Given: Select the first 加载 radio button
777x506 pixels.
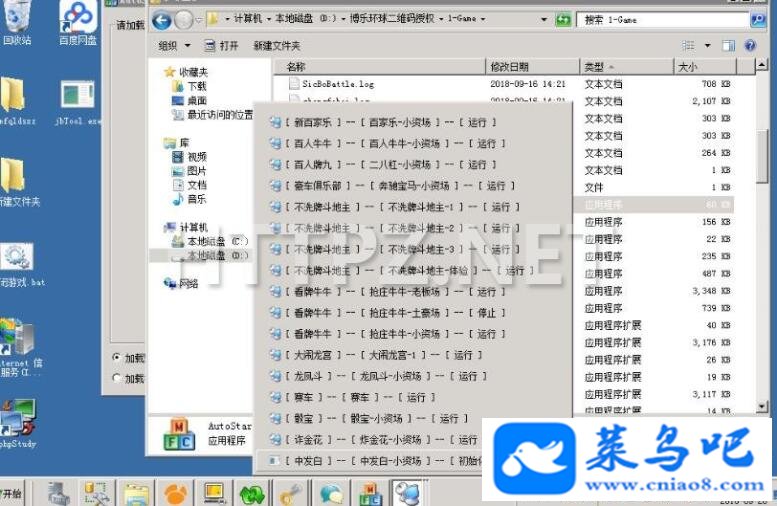Looking at the screenshot, I should click(117, 357).
